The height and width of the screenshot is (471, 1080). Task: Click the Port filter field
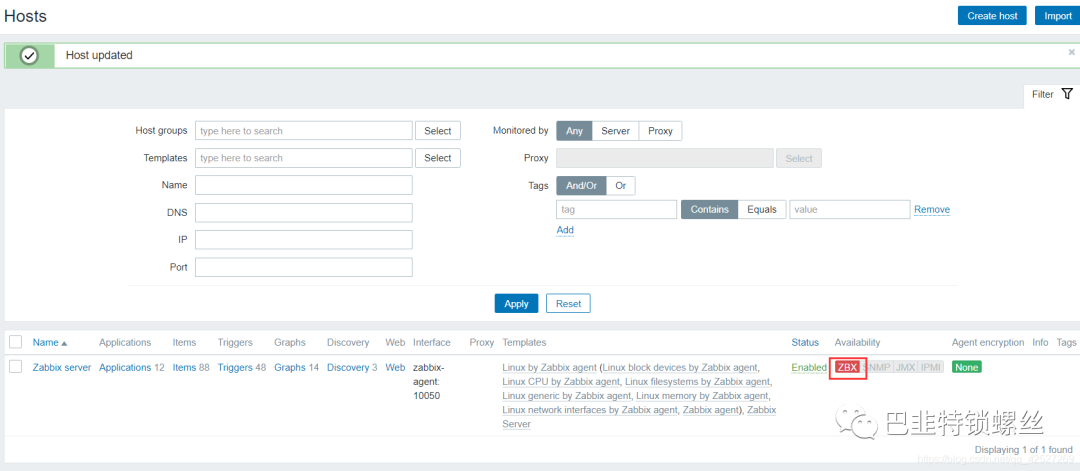(304, 267)
